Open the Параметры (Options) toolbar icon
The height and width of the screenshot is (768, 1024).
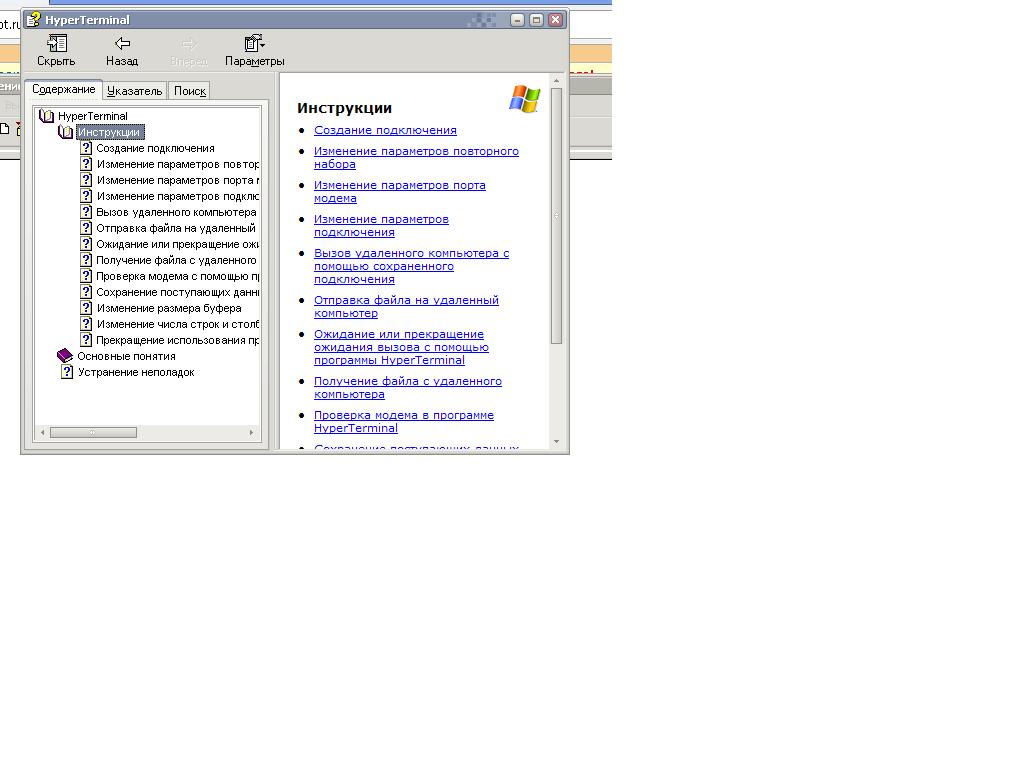tap(254, 43)
